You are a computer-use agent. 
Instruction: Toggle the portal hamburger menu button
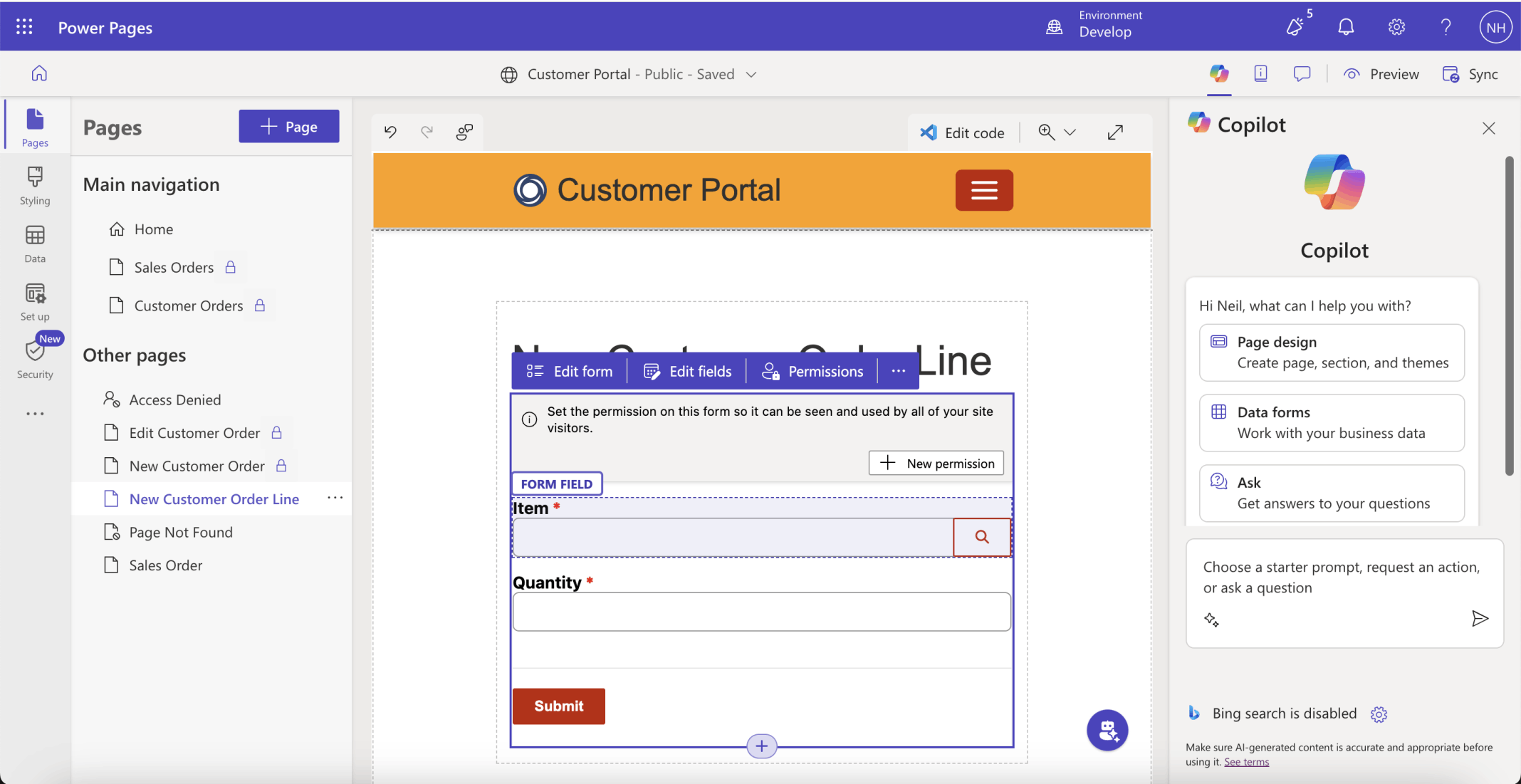[983, 190]
